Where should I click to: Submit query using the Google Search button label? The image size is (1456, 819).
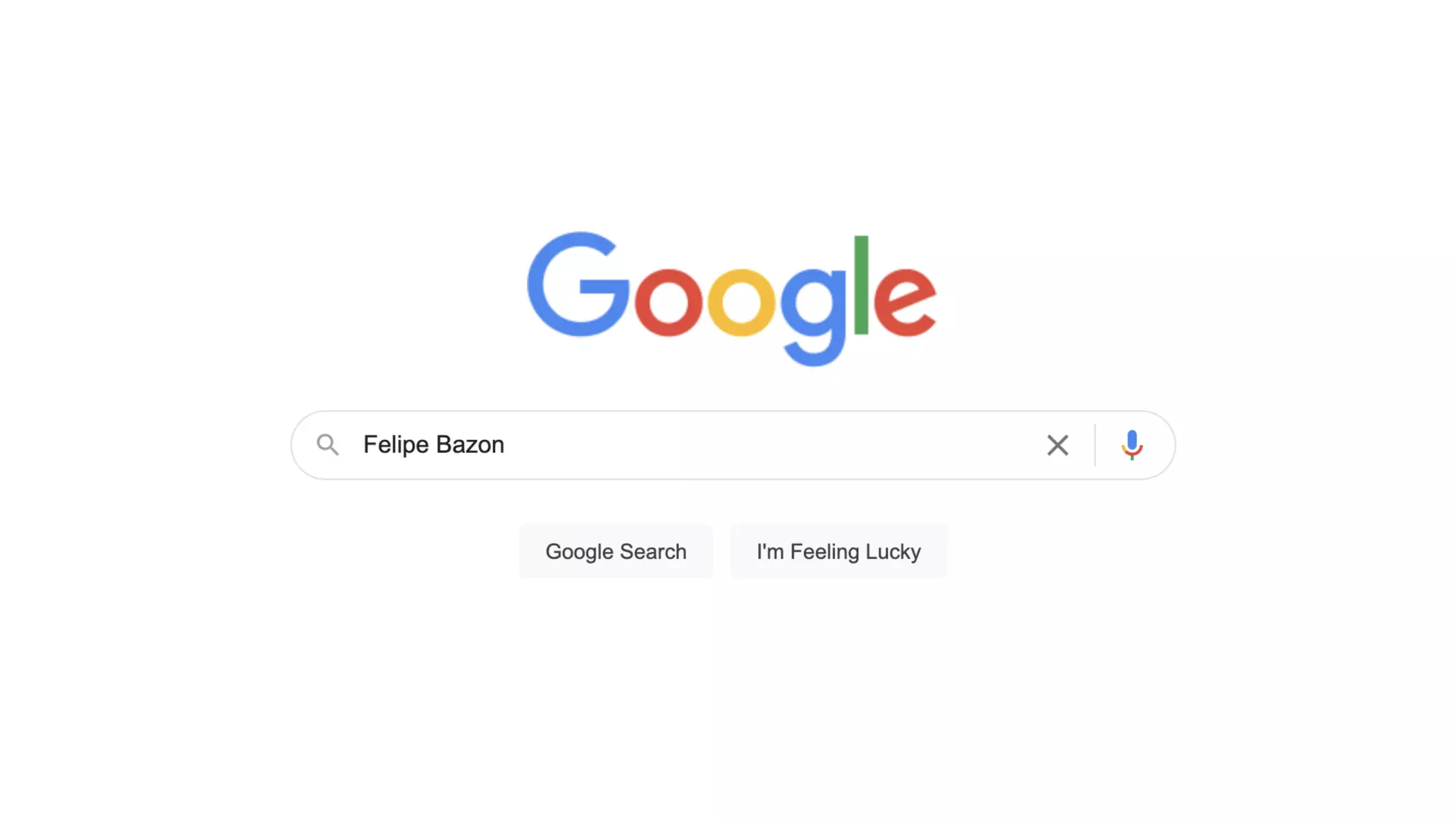tap(616, 552)
